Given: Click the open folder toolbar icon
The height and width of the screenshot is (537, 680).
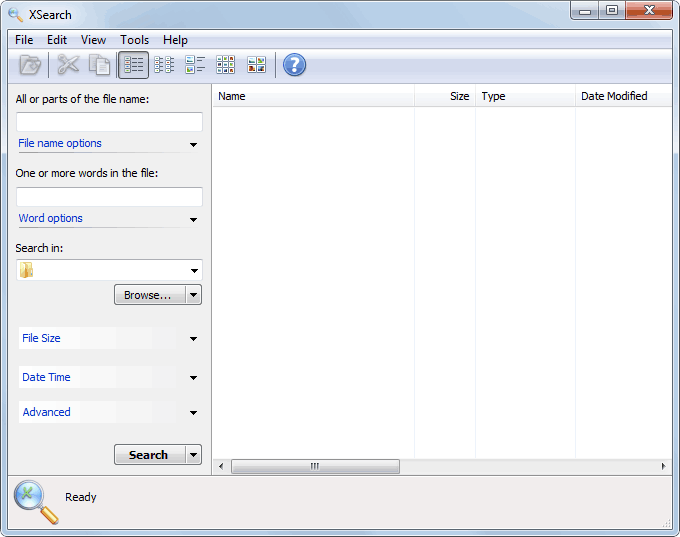Looking at the screenshot, I should tap(31, 66).
